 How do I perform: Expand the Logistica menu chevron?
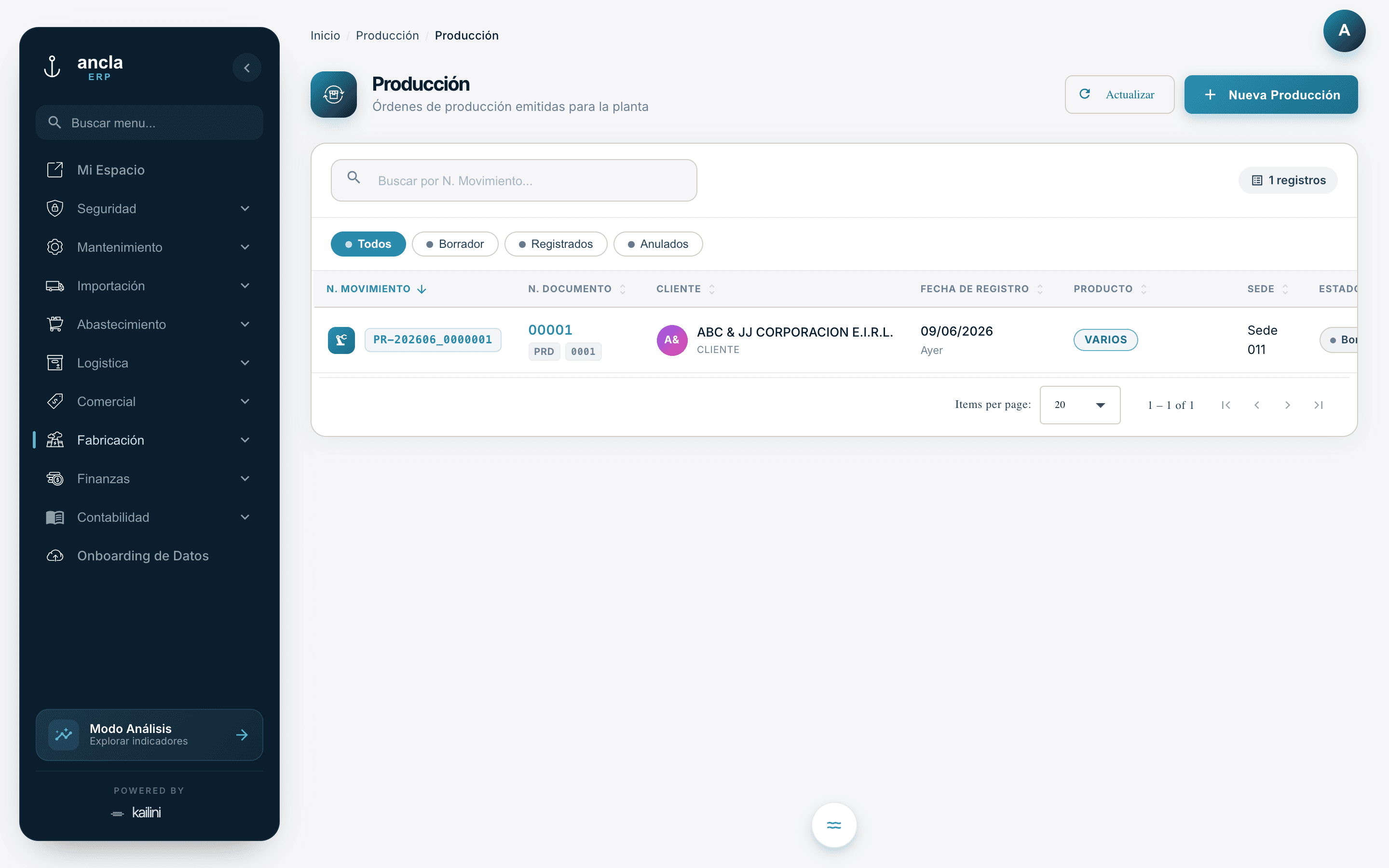pyautogui.click(x=245, y=363)
